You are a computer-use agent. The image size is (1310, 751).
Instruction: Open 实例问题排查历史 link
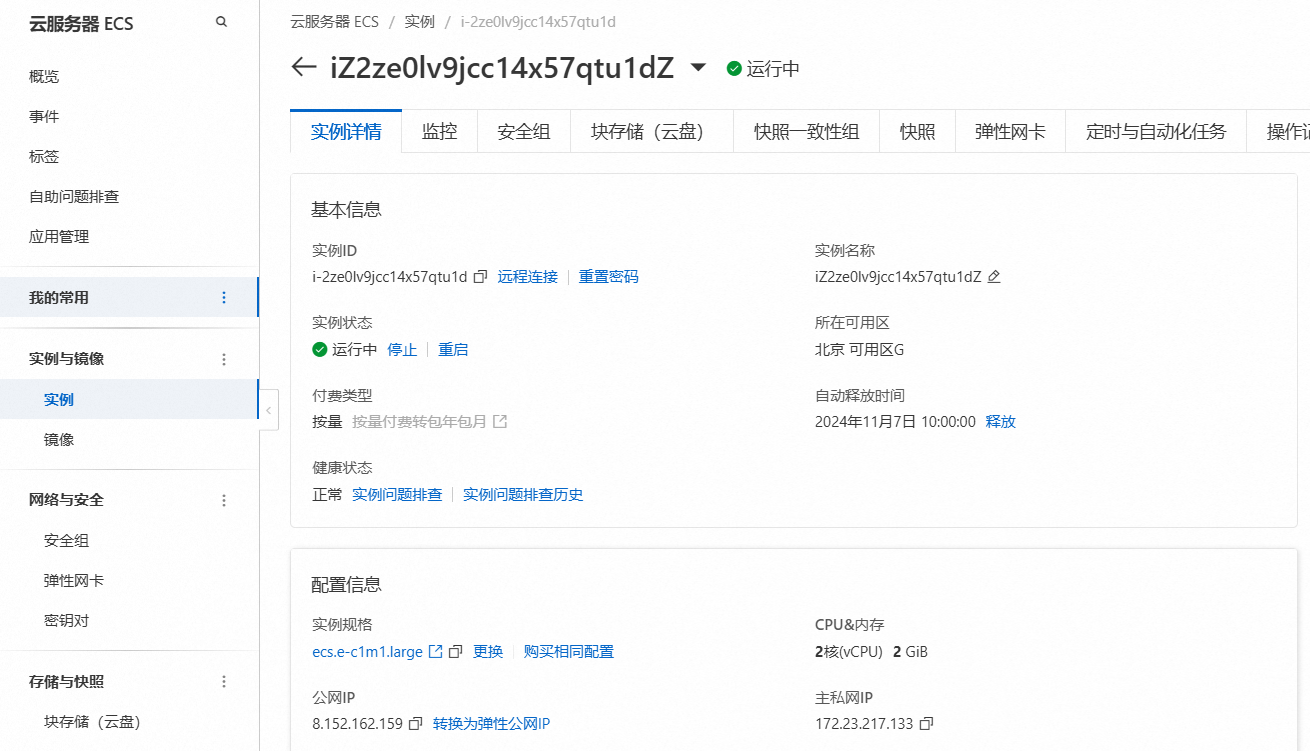(x=523, y=495)
